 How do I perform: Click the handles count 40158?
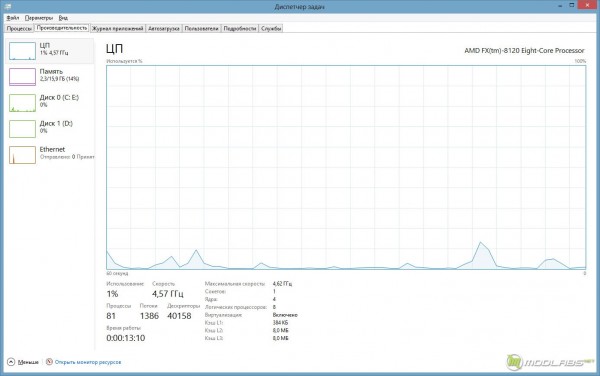click(x=179, y=316)
